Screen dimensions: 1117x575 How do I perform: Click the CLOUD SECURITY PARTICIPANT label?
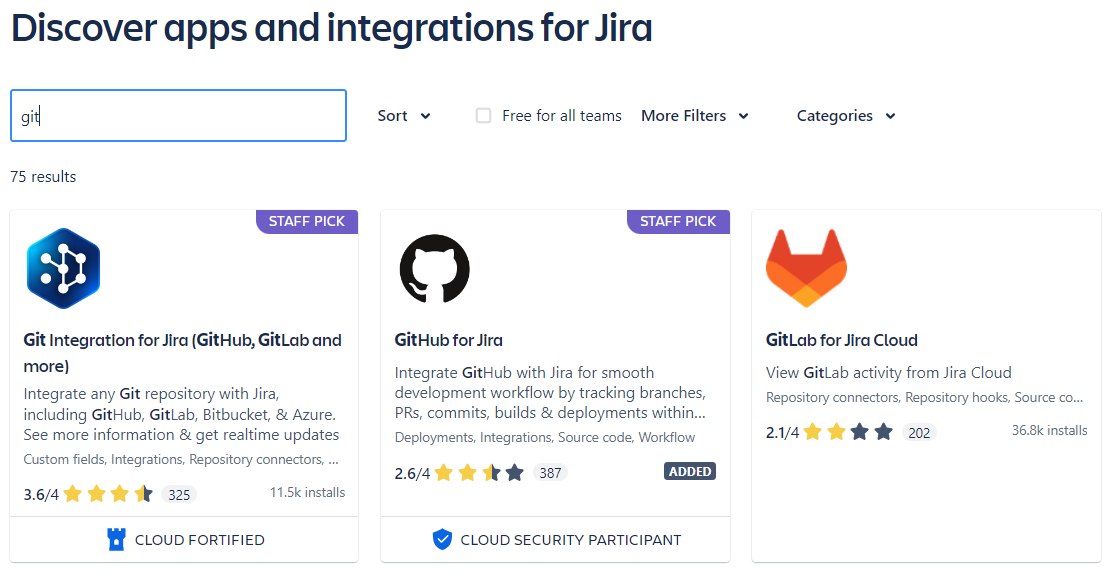tap(571, 540)
